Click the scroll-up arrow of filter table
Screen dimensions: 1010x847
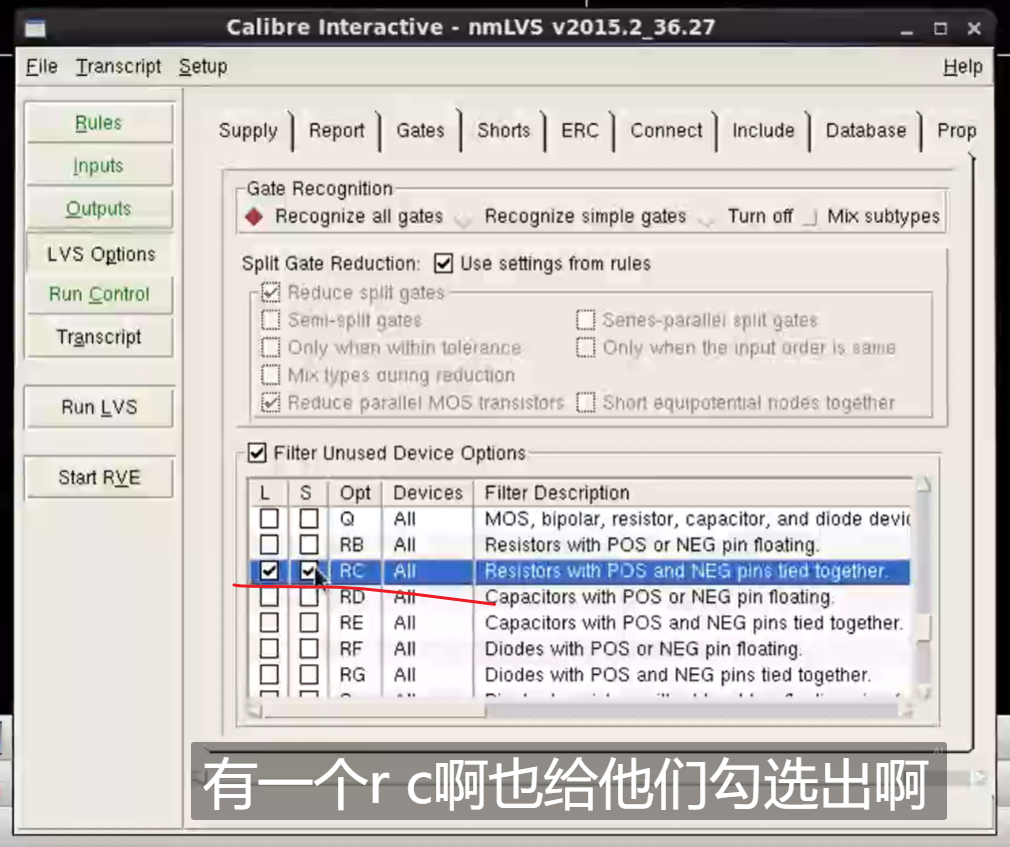(x=924, y=484)
